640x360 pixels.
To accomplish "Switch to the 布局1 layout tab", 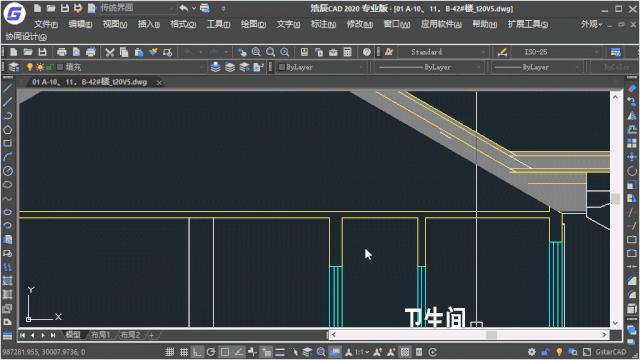I will (100, 335).
